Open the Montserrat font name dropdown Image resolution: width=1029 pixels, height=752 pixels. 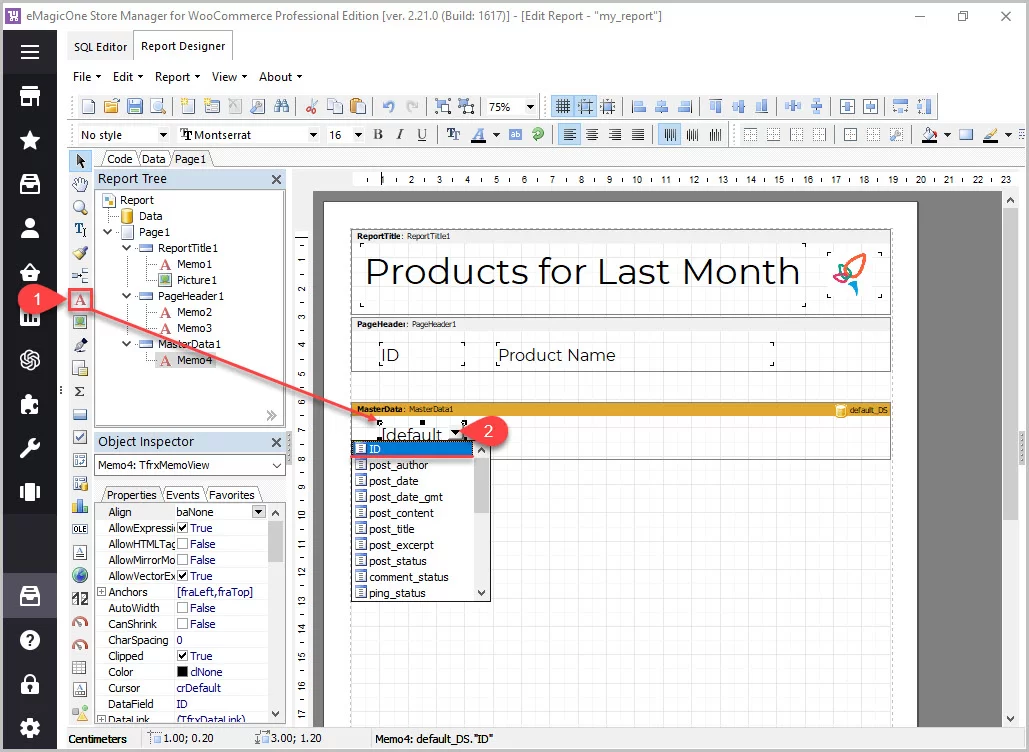pos(313,135)
